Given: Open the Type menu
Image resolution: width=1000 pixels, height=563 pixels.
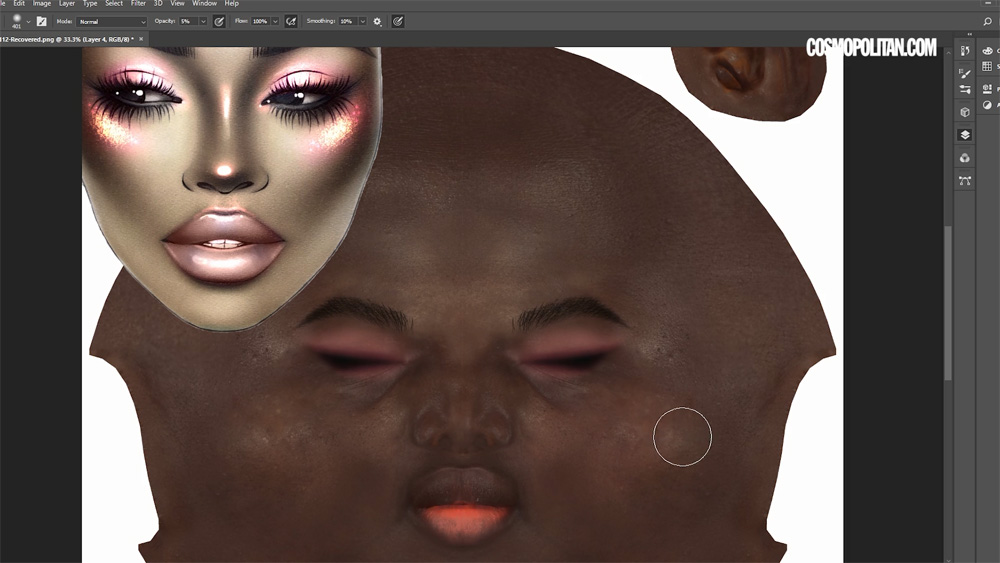Looking at the screenshot, I should (90, 3).
